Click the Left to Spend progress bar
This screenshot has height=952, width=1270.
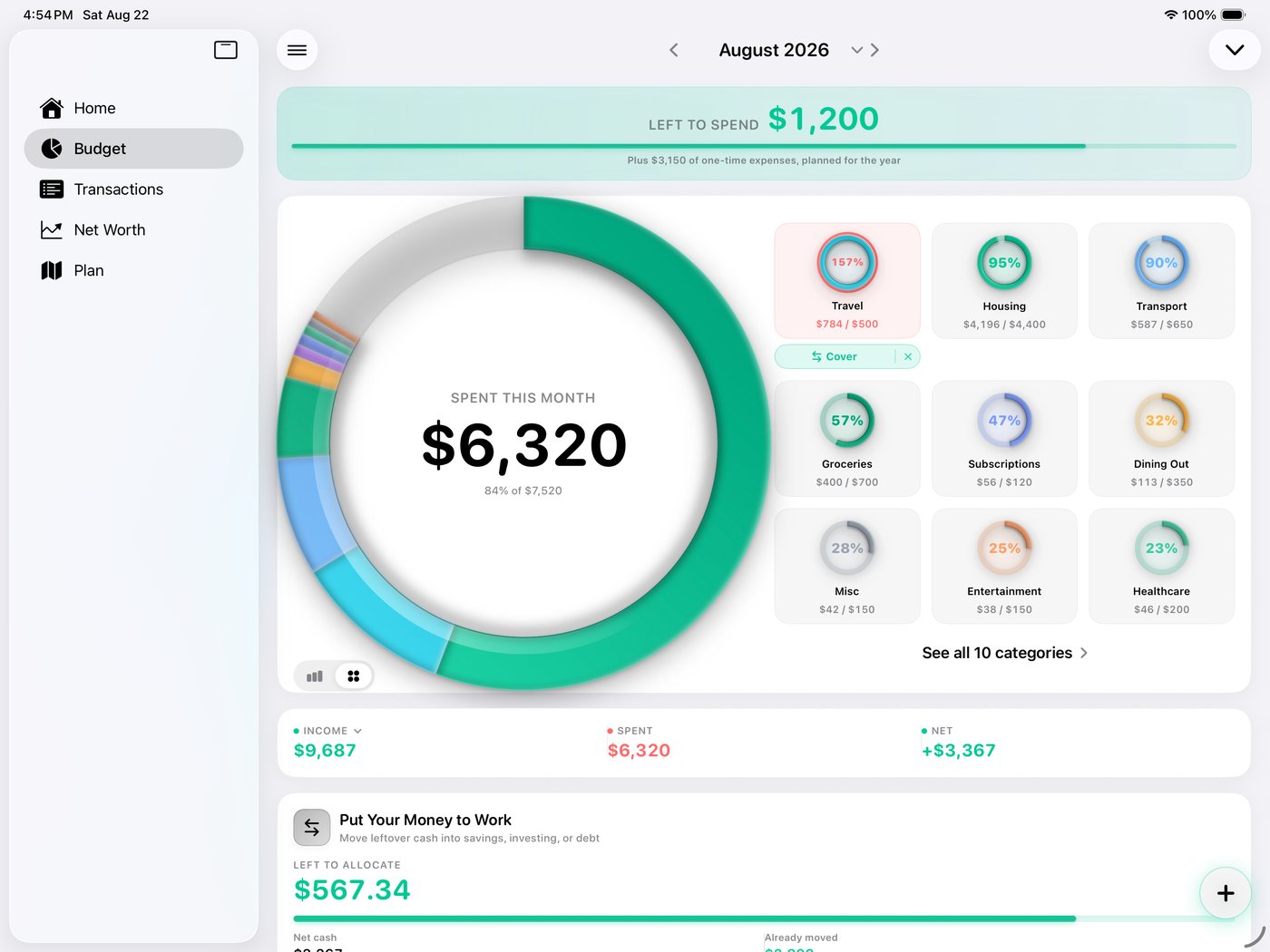click(x=764, y=146)
